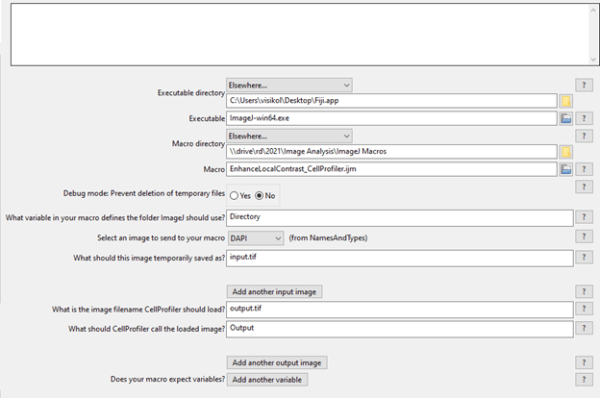Click the Fiji.app executable directory path field
The width and height of the screenshot is (600, 398).
[391, 101]
